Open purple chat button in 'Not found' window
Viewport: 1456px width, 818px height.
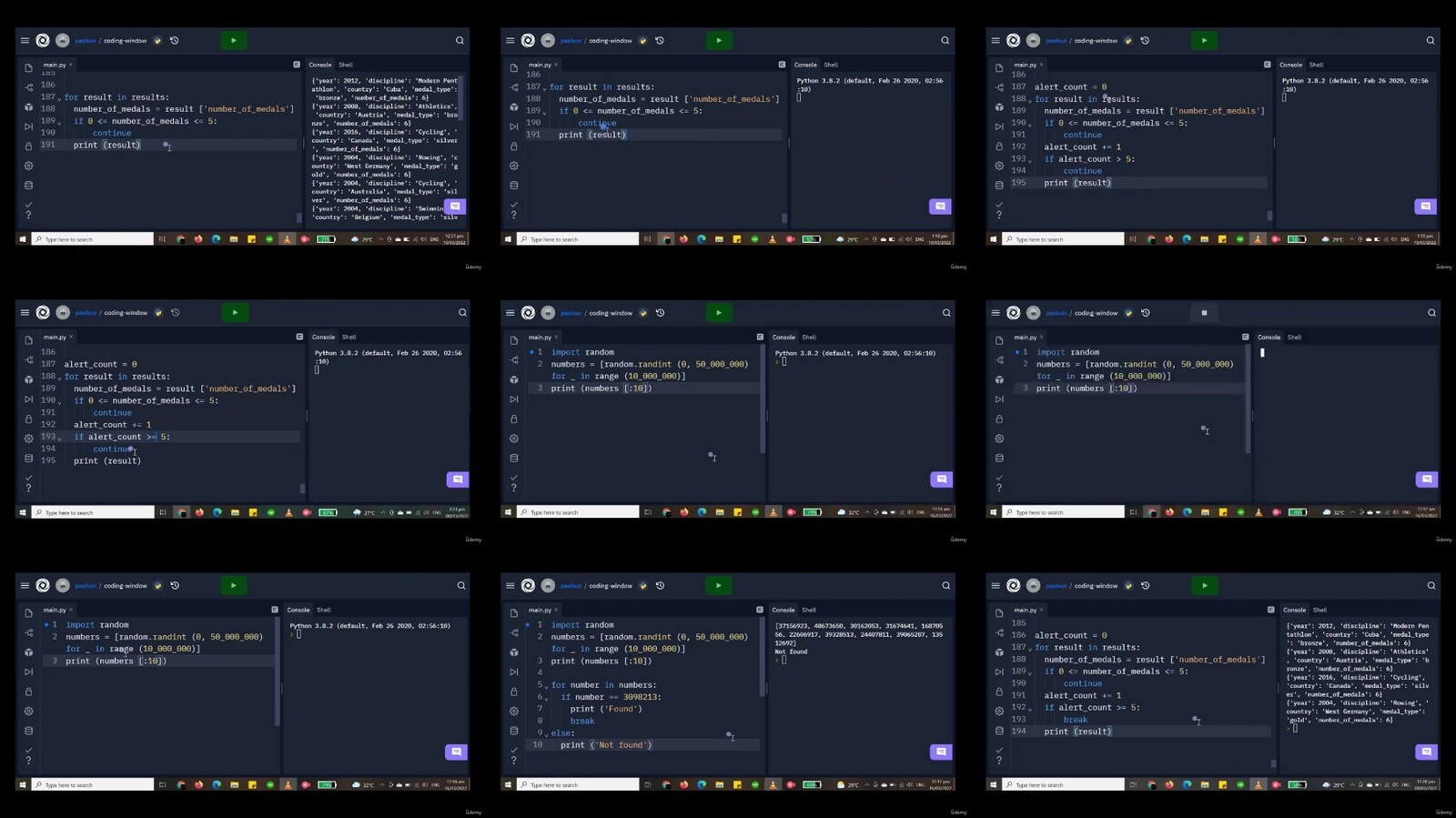click(941, 752)
